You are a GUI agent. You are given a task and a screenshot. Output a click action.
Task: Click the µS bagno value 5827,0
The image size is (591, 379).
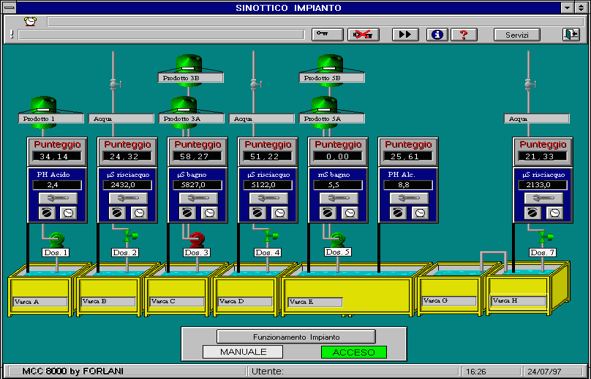coord(197,185)
